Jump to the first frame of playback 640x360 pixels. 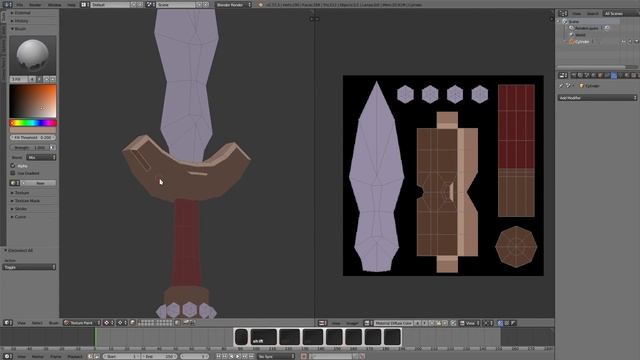(x=219, y=356)
